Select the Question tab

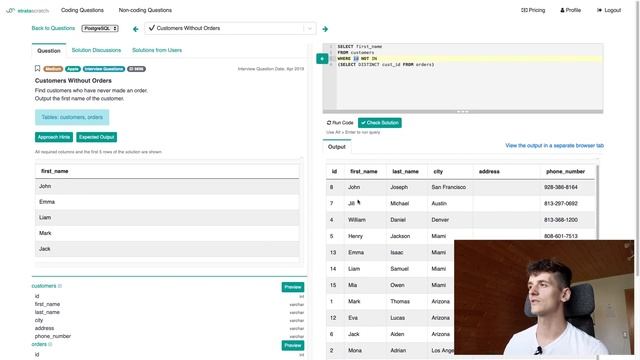(49, 51)
